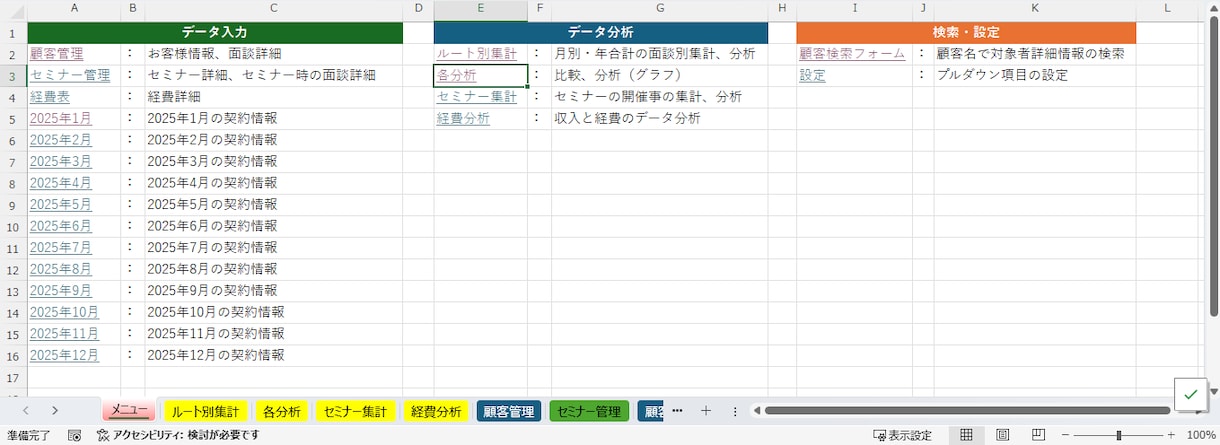1220x445 pixels.
Task: Open 表示設定 display settings
Action: pyautogui.click(x=902, y=435)
